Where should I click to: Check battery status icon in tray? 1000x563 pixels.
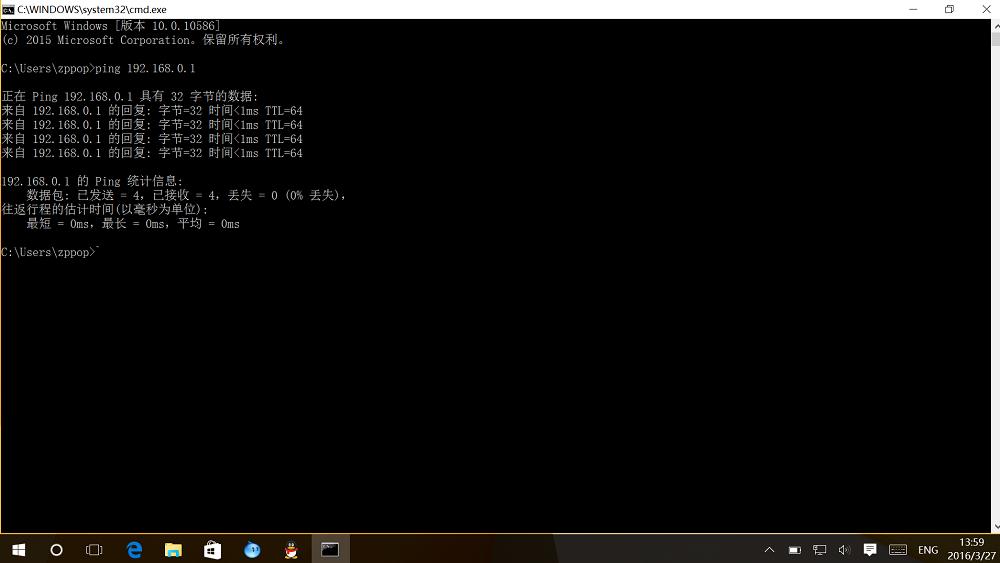(x=795, y=550)
